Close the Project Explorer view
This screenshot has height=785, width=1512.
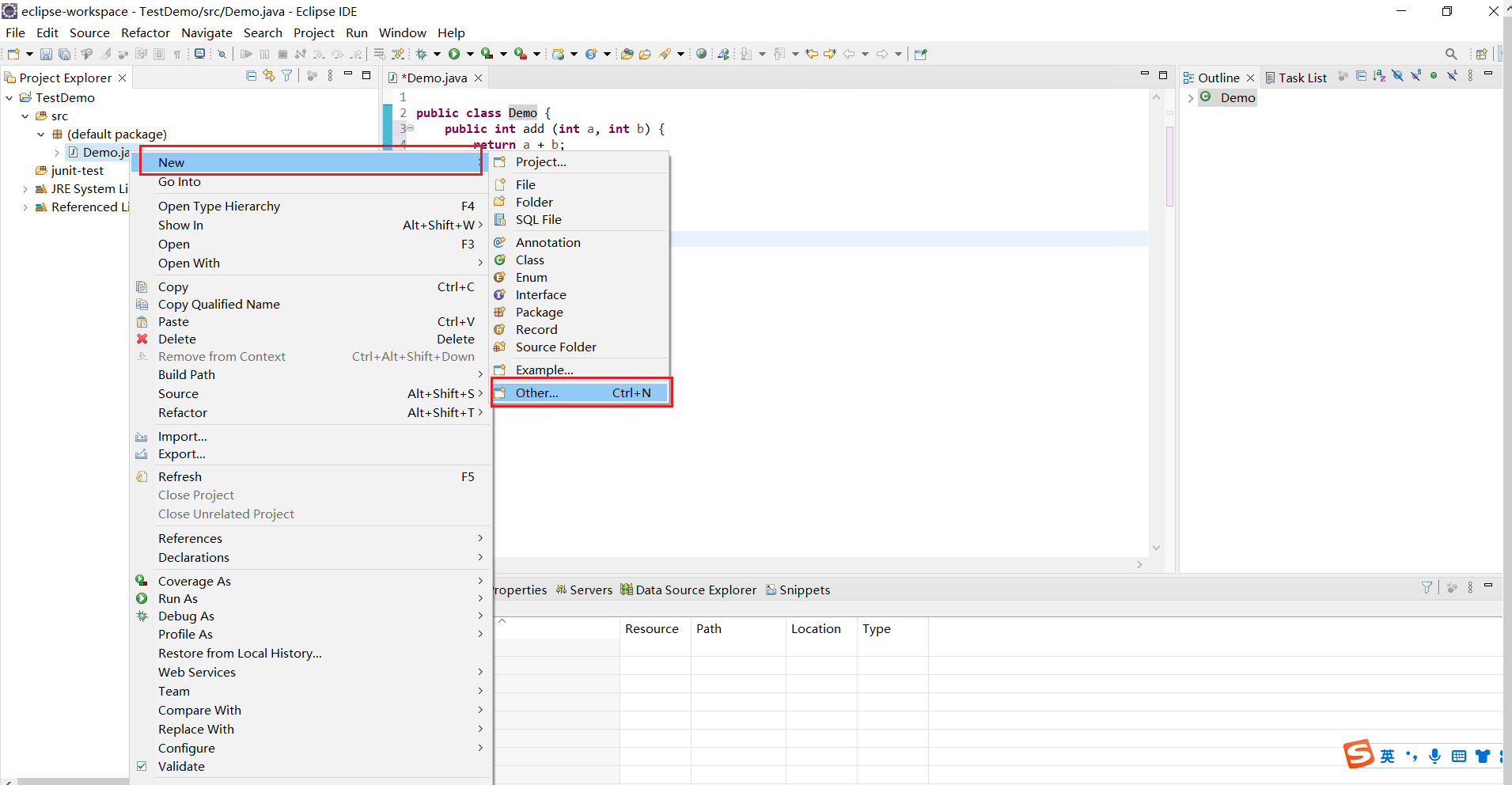click(122, 78)
